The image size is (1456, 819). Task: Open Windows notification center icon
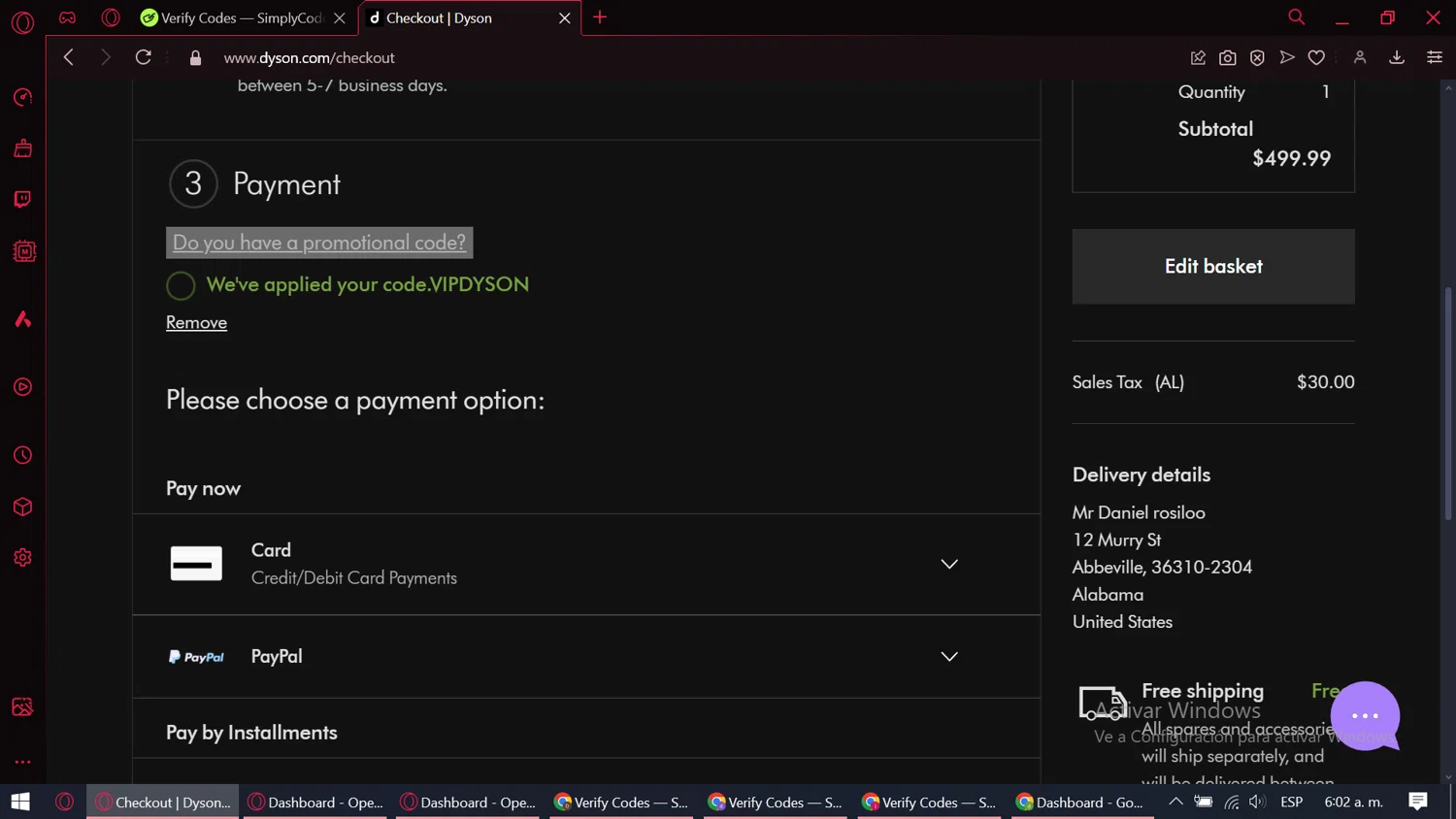click(1418, 802)
